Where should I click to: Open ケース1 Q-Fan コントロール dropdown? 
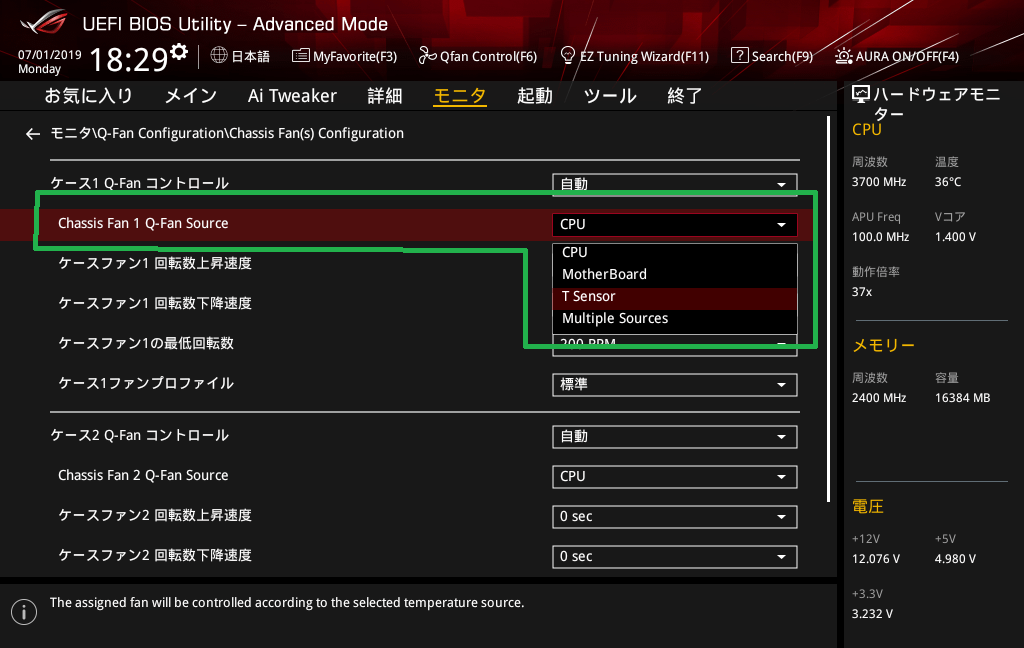[x=675, y=184]
